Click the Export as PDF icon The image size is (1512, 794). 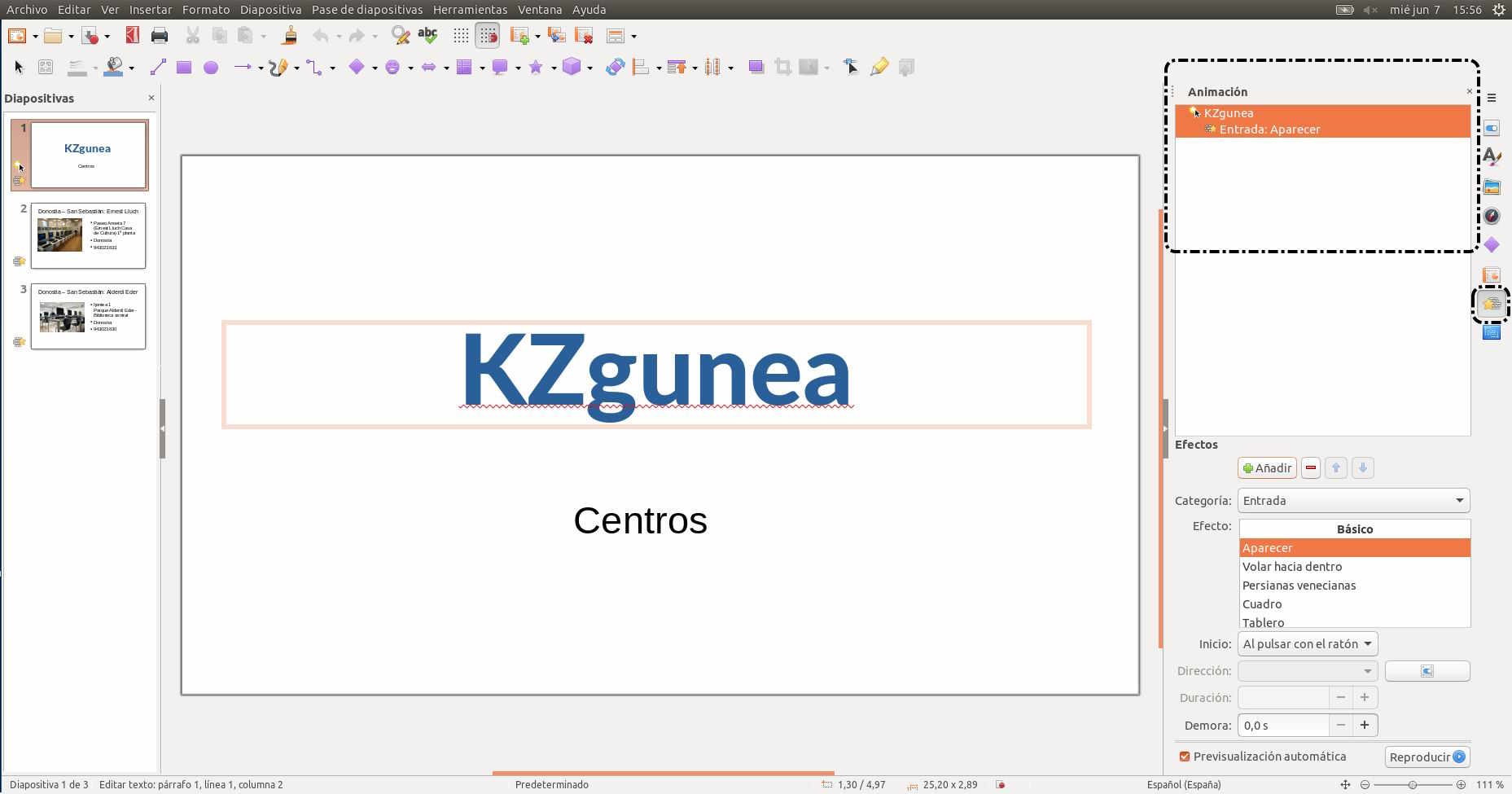132,35
